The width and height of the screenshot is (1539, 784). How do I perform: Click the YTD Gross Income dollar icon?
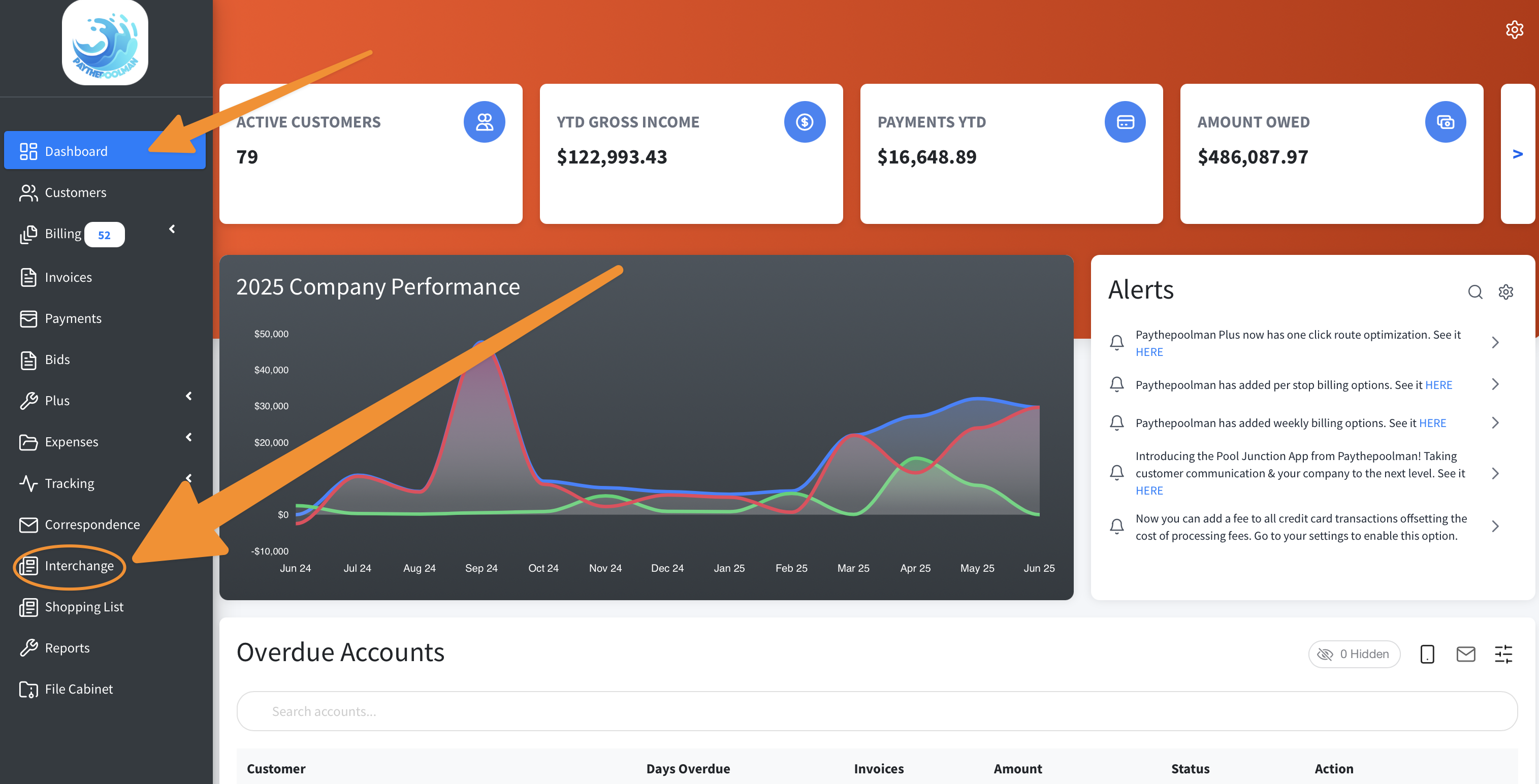tap(804, 122)
